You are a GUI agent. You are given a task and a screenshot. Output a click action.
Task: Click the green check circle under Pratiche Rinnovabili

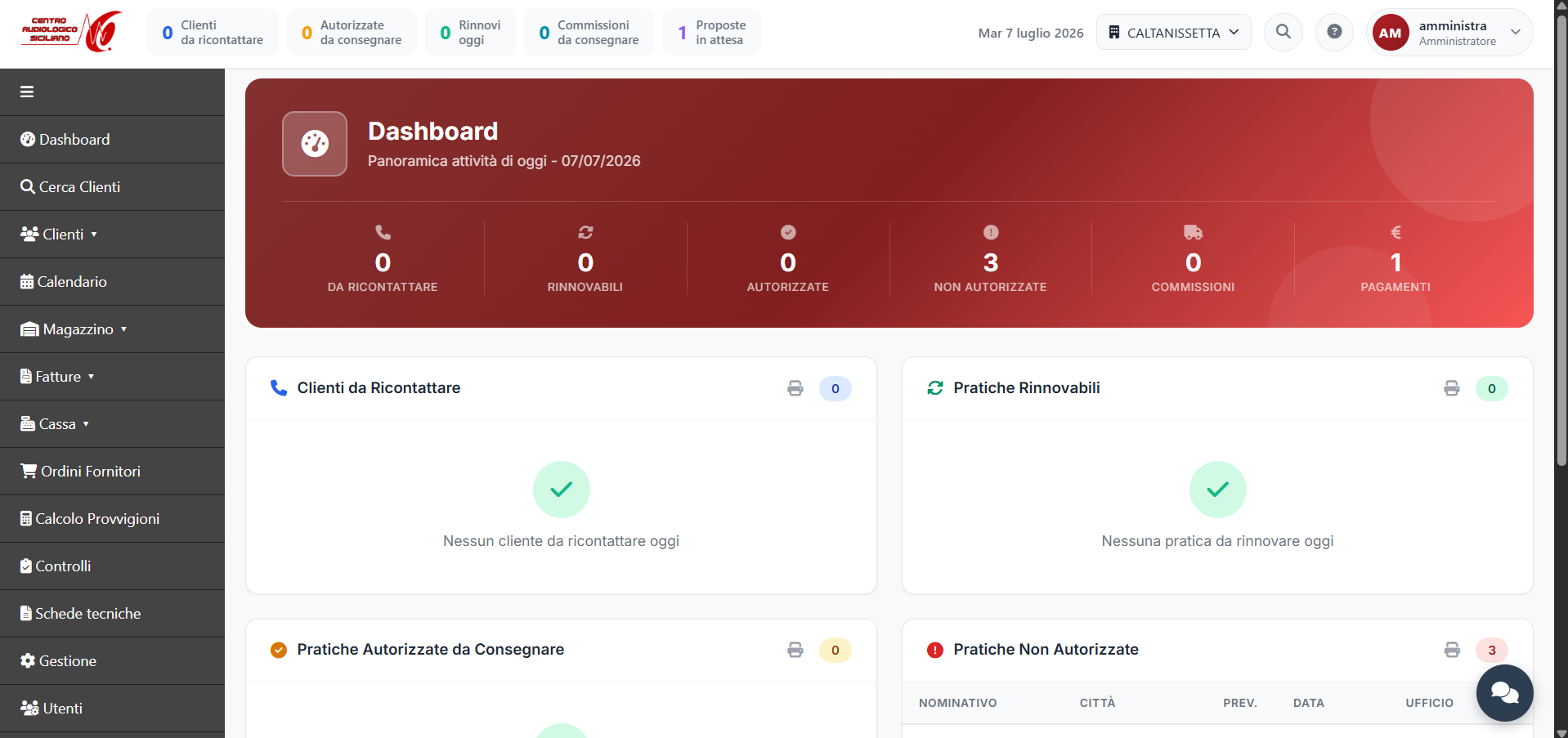[x=1218, y=490]
